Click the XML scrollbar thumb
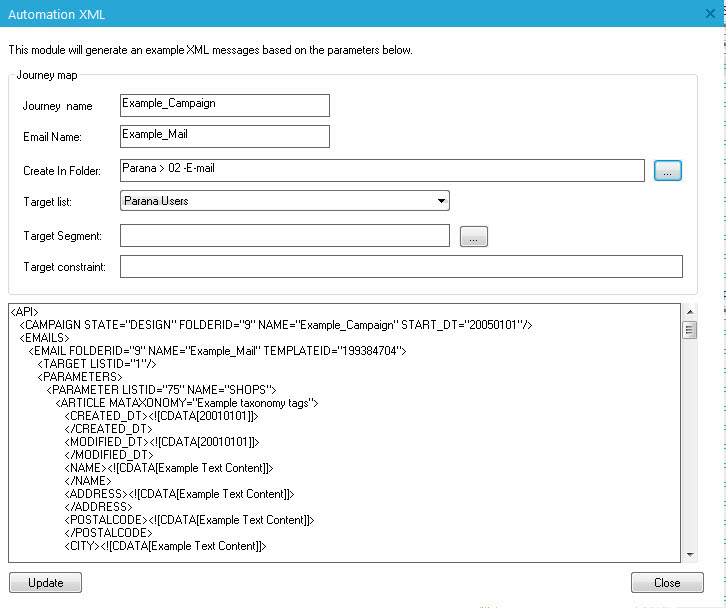This screenshot has width=726, height=608. pos(689,331)
